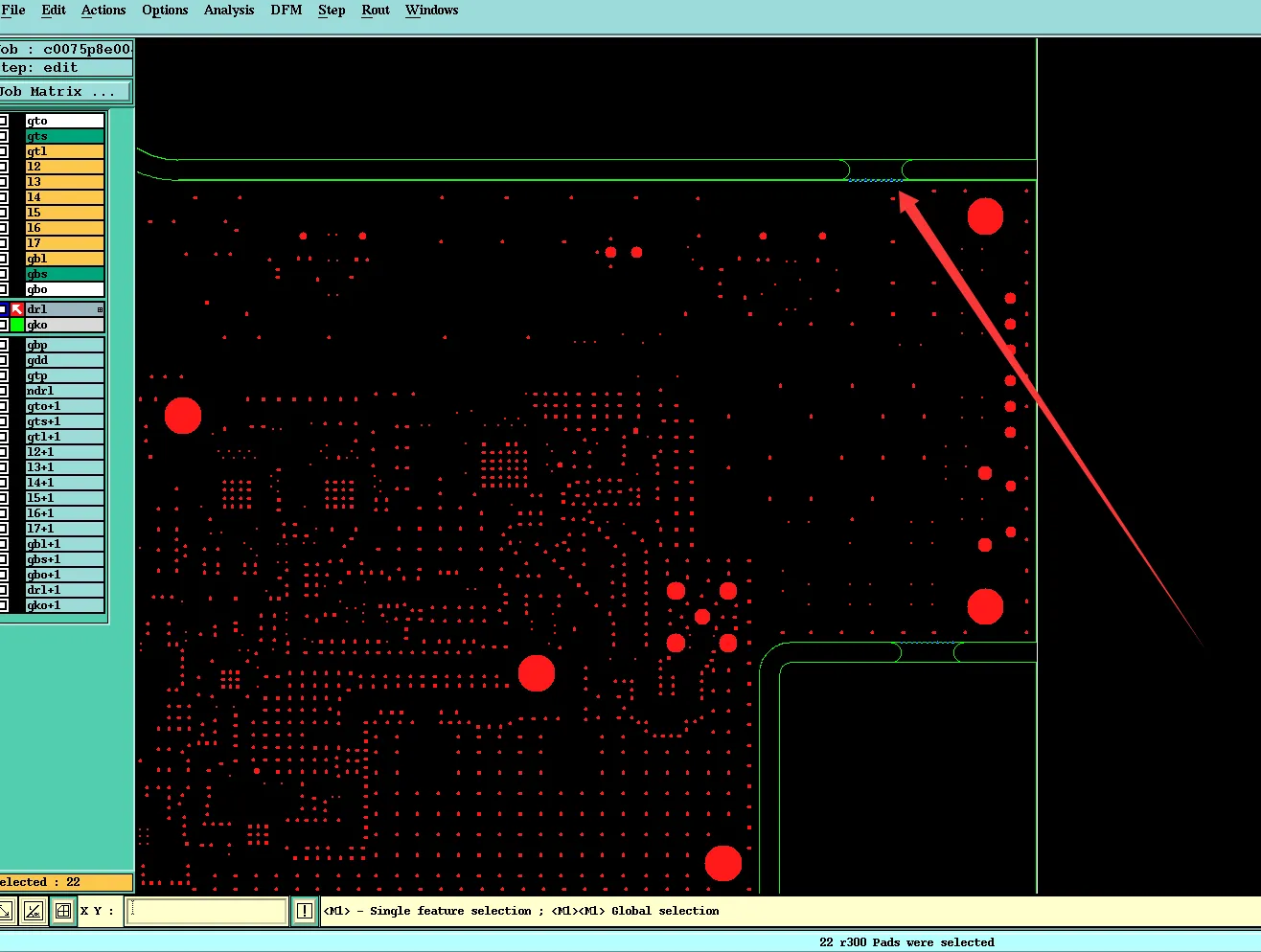Image resolution: width=1261 pixels, height=952 pixels.
Task: Select the l5 layer row
Action: pos(65,213)
